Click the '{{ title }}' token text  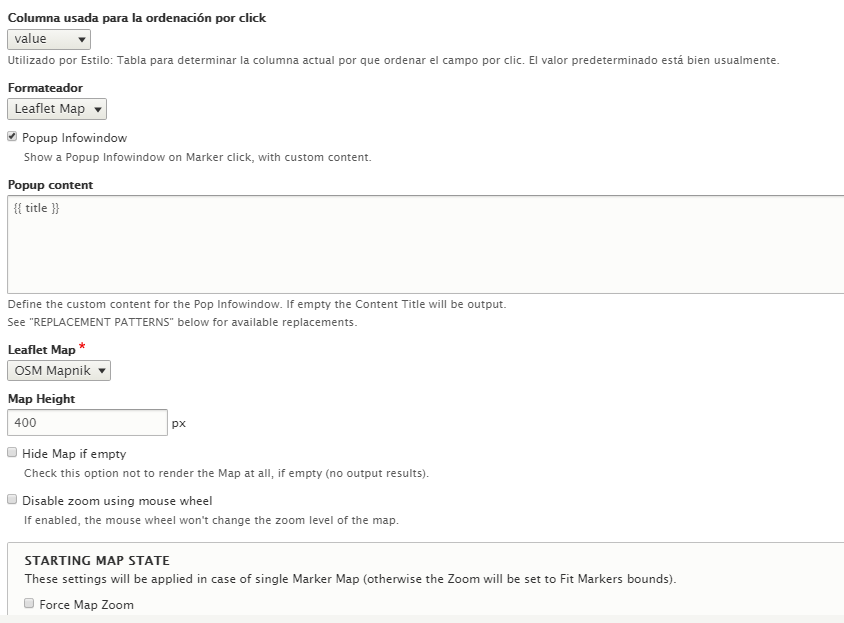point(37,208)
